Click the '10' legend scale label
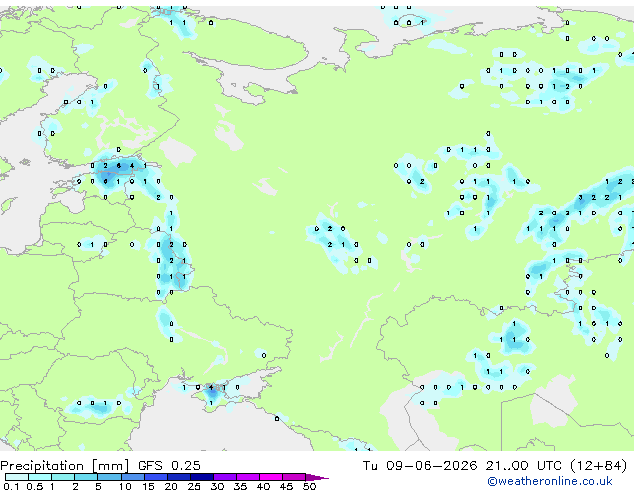 pyautogui.click(x=125, y=486)
